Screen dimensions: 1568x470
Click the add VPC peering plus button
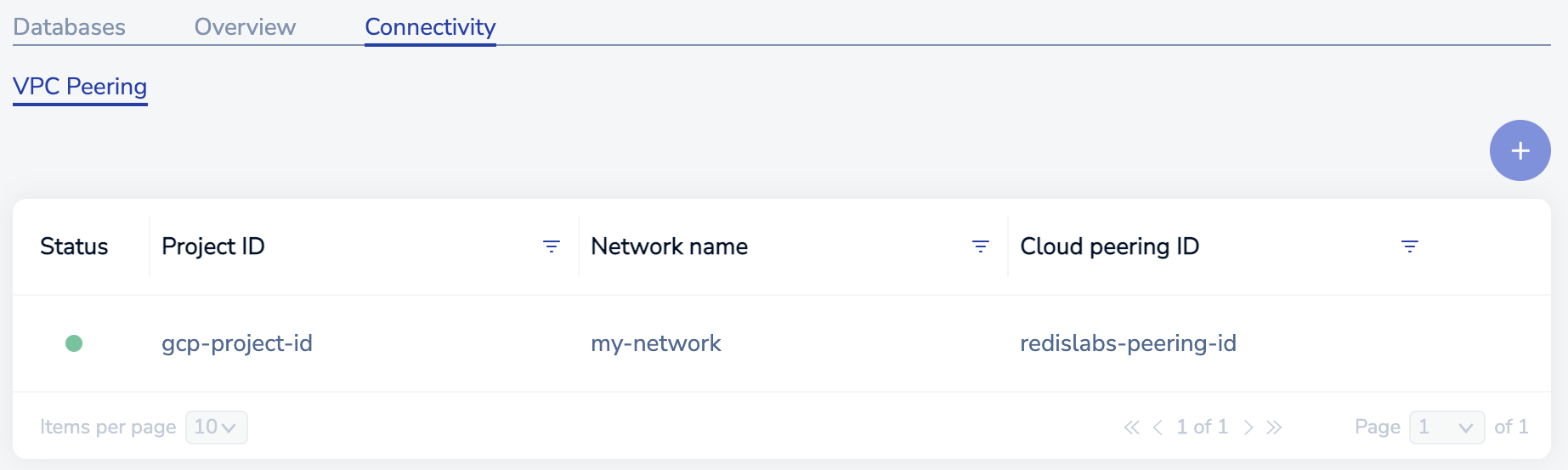[1520, 150]
